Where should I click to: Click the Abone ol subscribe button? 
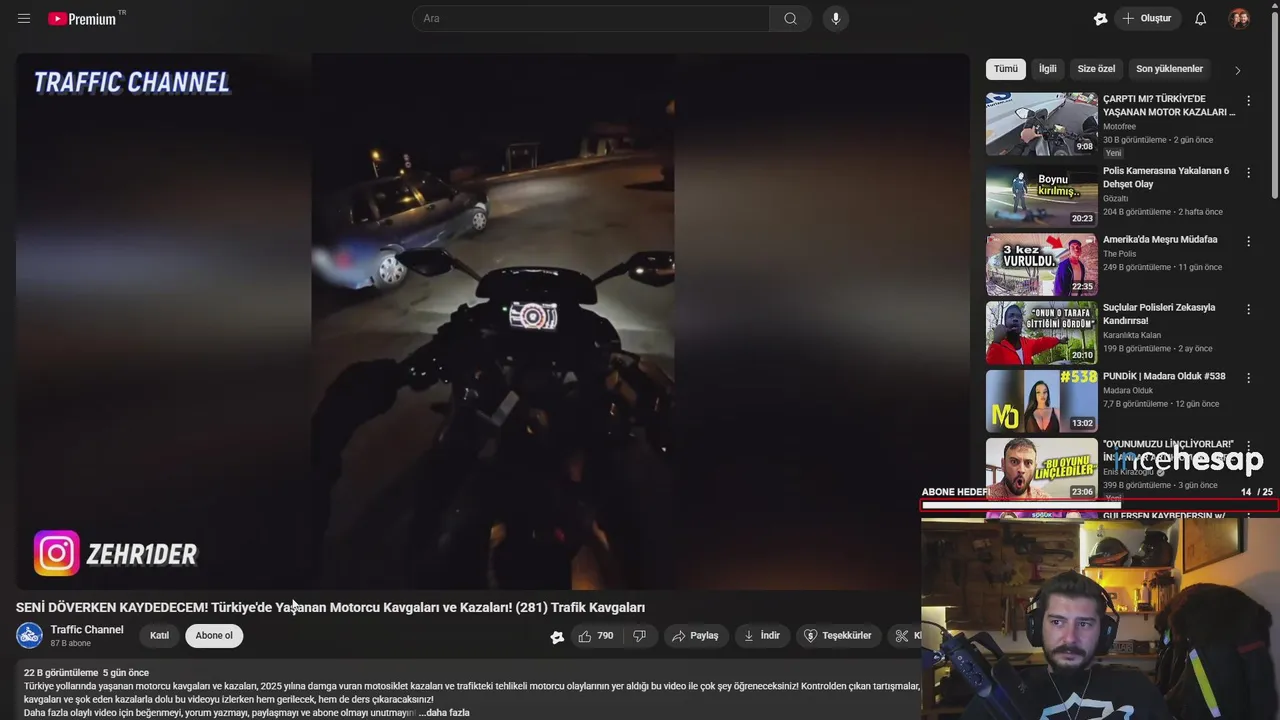point(214,636)
